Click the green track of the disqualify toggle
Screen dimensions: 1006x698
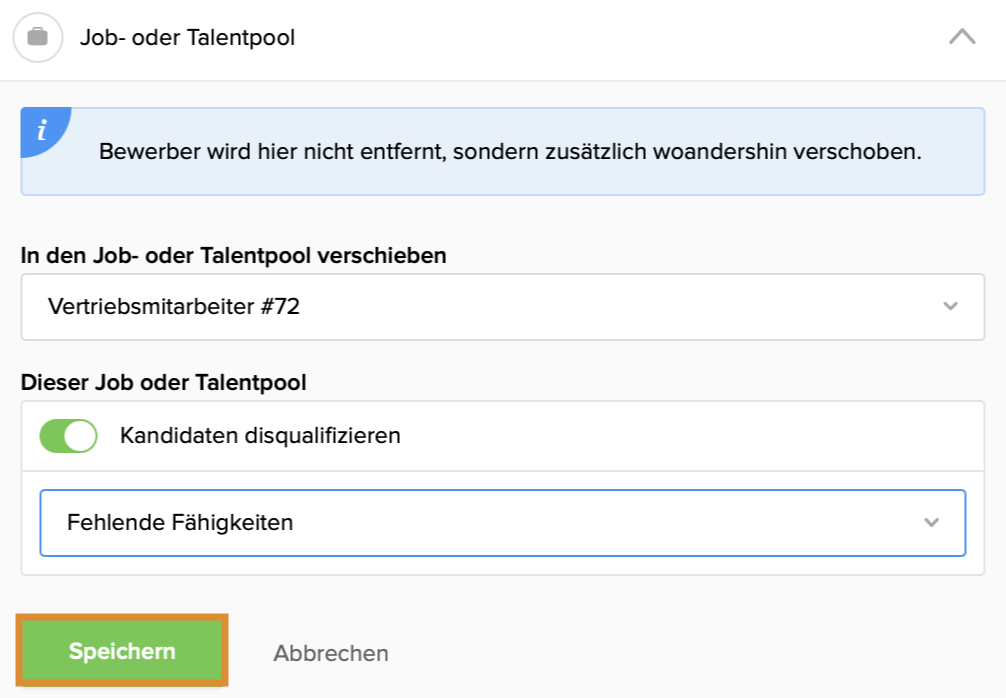pos(51,436)
